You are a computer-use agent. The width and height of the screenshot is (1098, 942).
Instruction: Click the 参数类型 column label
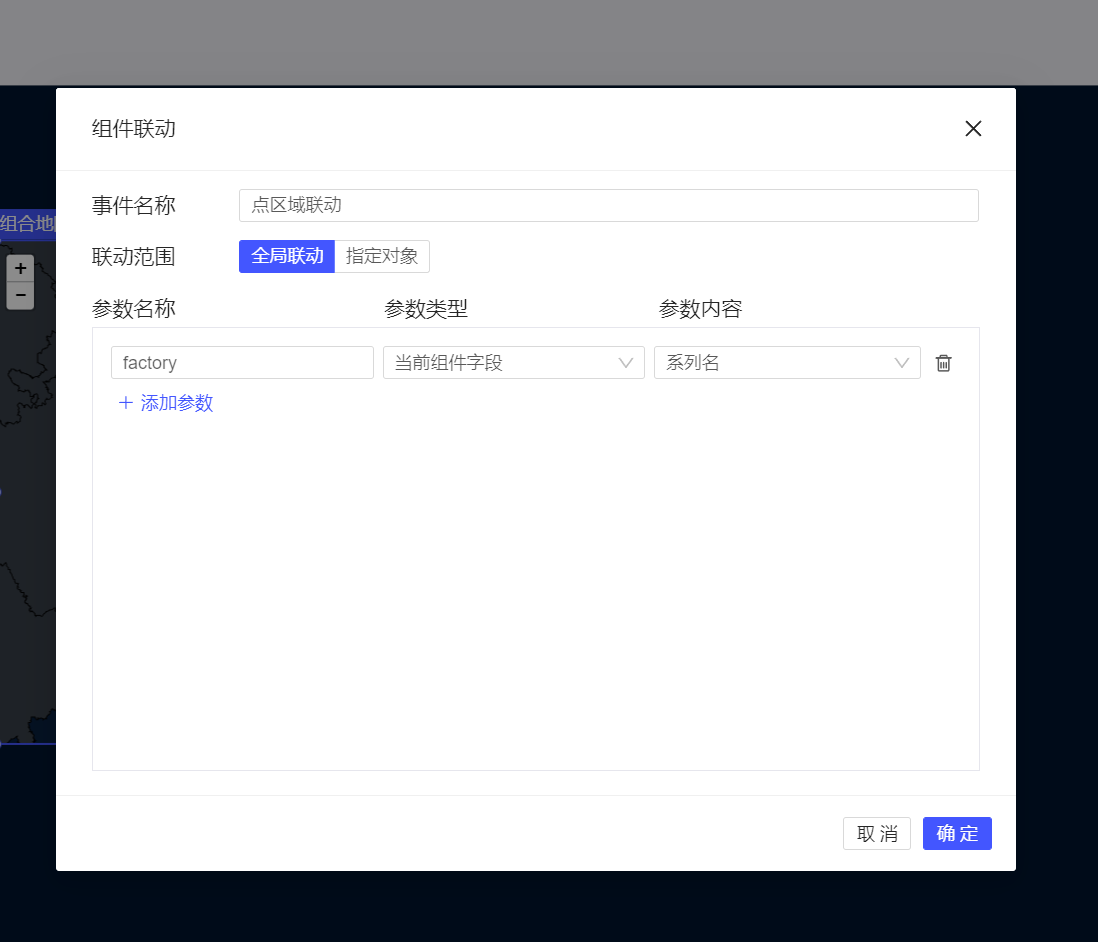coord(426,309)
